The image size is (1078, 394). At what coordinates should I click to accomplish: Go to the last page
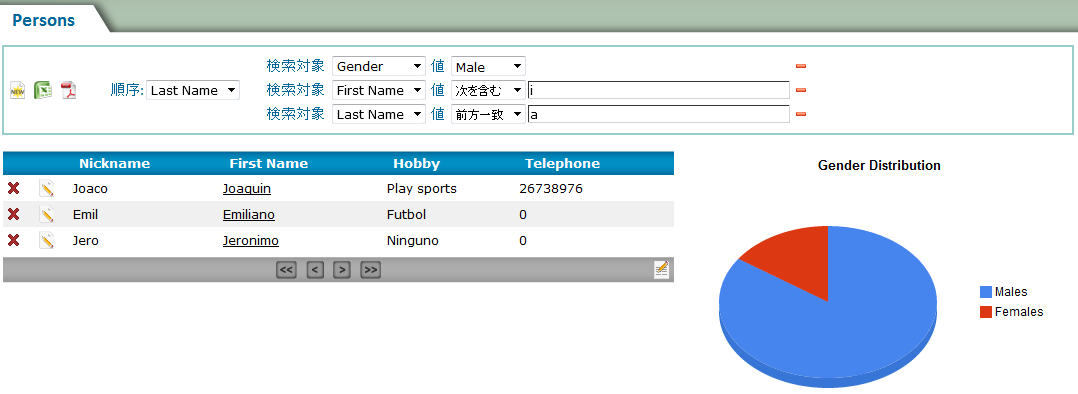coord(371,270)
